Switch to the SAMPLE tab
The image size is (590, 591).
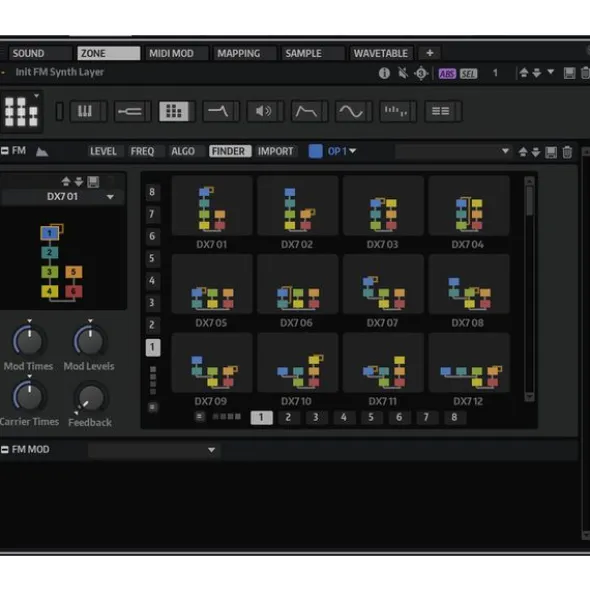[313, 53]
